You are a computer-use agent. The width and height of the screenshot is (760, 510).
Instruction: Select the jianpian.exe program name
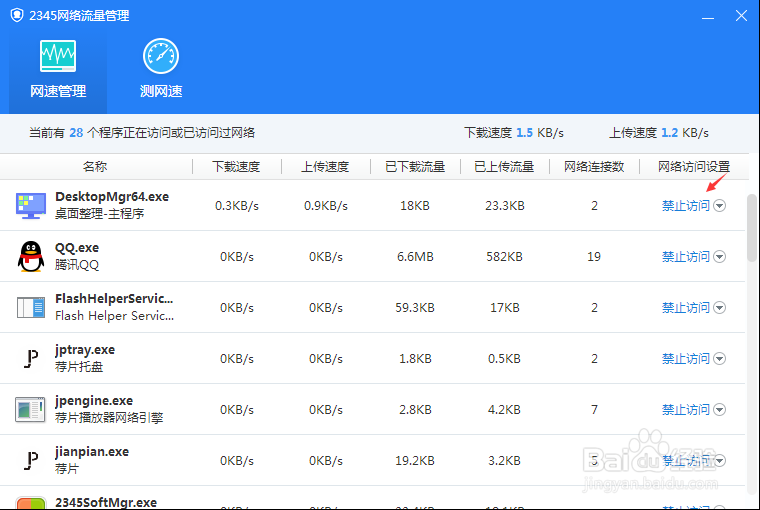92,452
